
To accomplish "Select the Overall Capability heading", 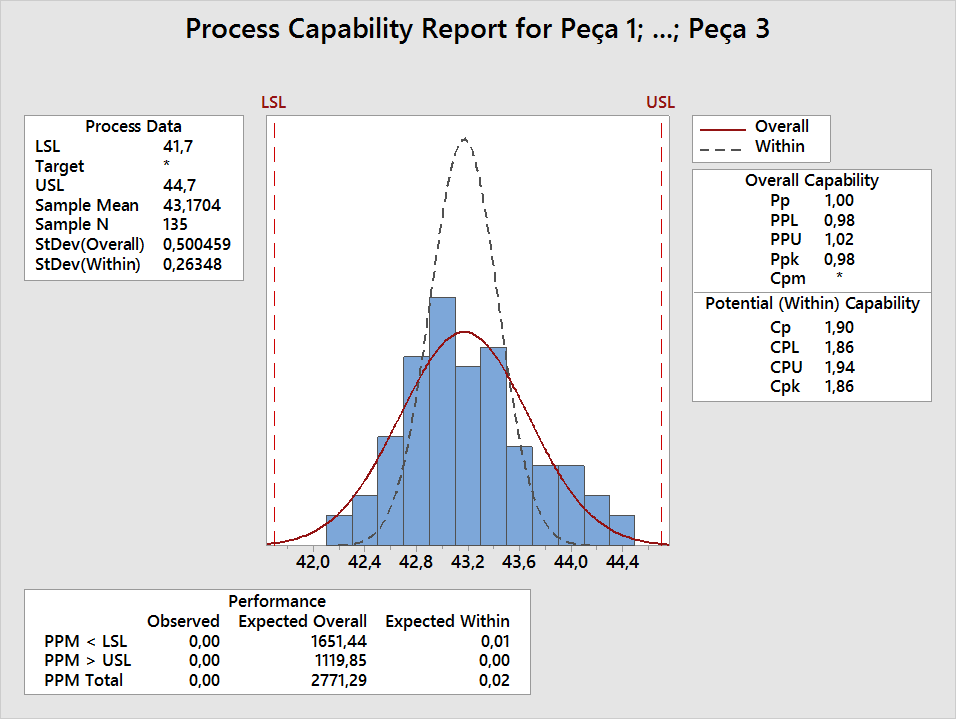I will click(811, 181).
